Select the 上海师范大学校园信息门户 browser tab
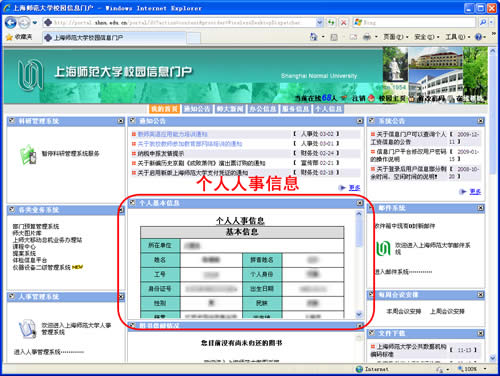Image resolution: width=500 pixels, height=376 pixels. click(x=114, y=38)
